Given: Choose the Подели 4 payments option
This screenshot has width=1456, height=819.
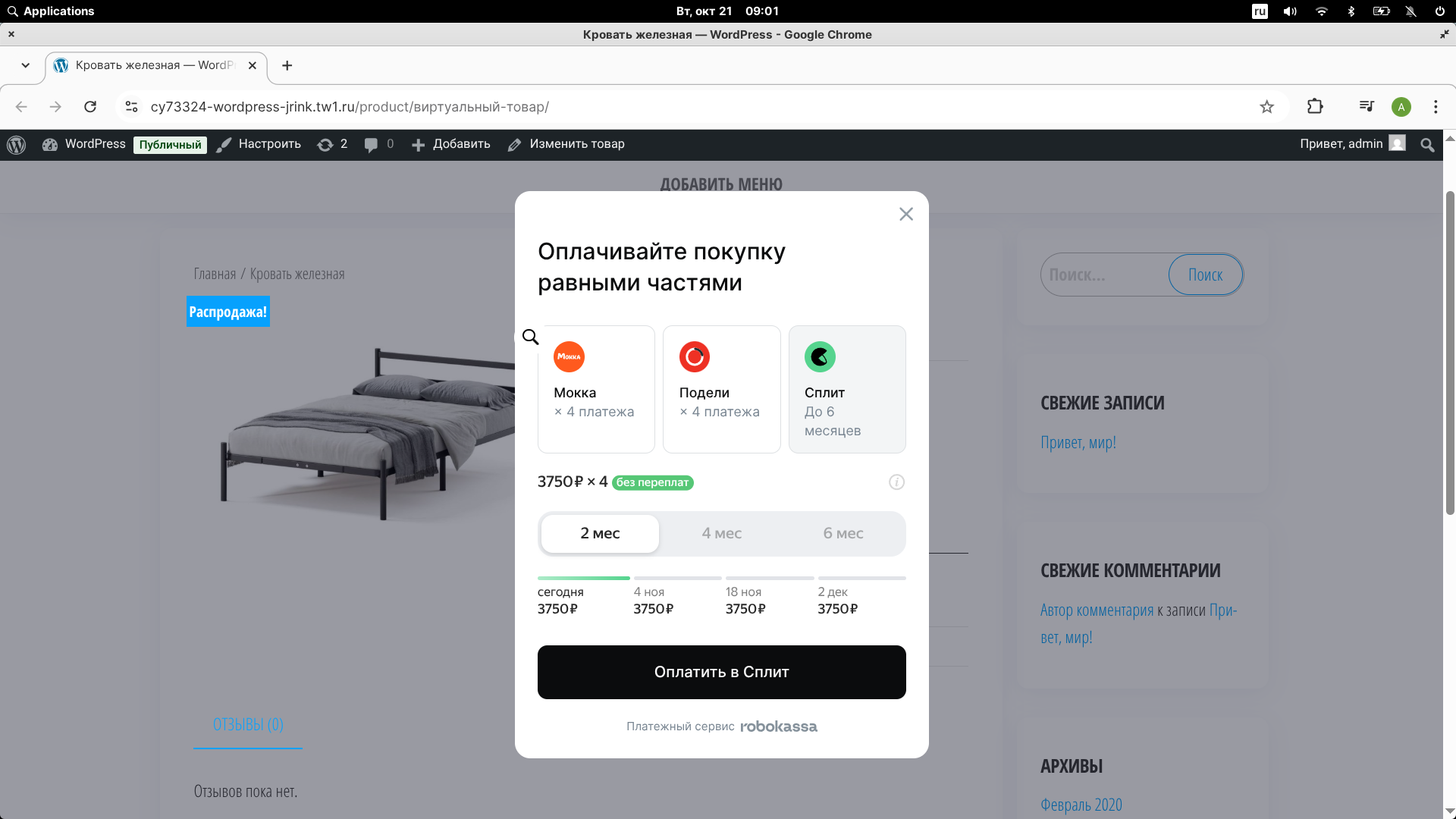Looking at the screenshot, I should click(x=721, y=389).
